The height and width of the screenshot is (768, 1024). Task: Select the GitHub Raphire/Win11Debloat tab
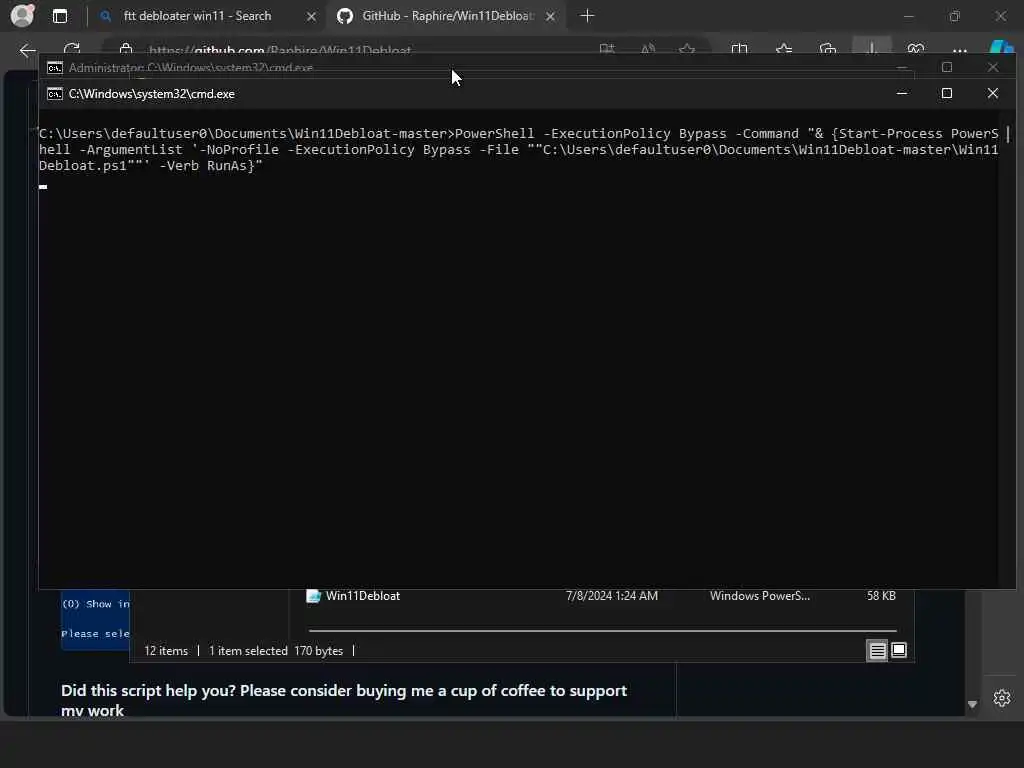[x=447, y=16]
